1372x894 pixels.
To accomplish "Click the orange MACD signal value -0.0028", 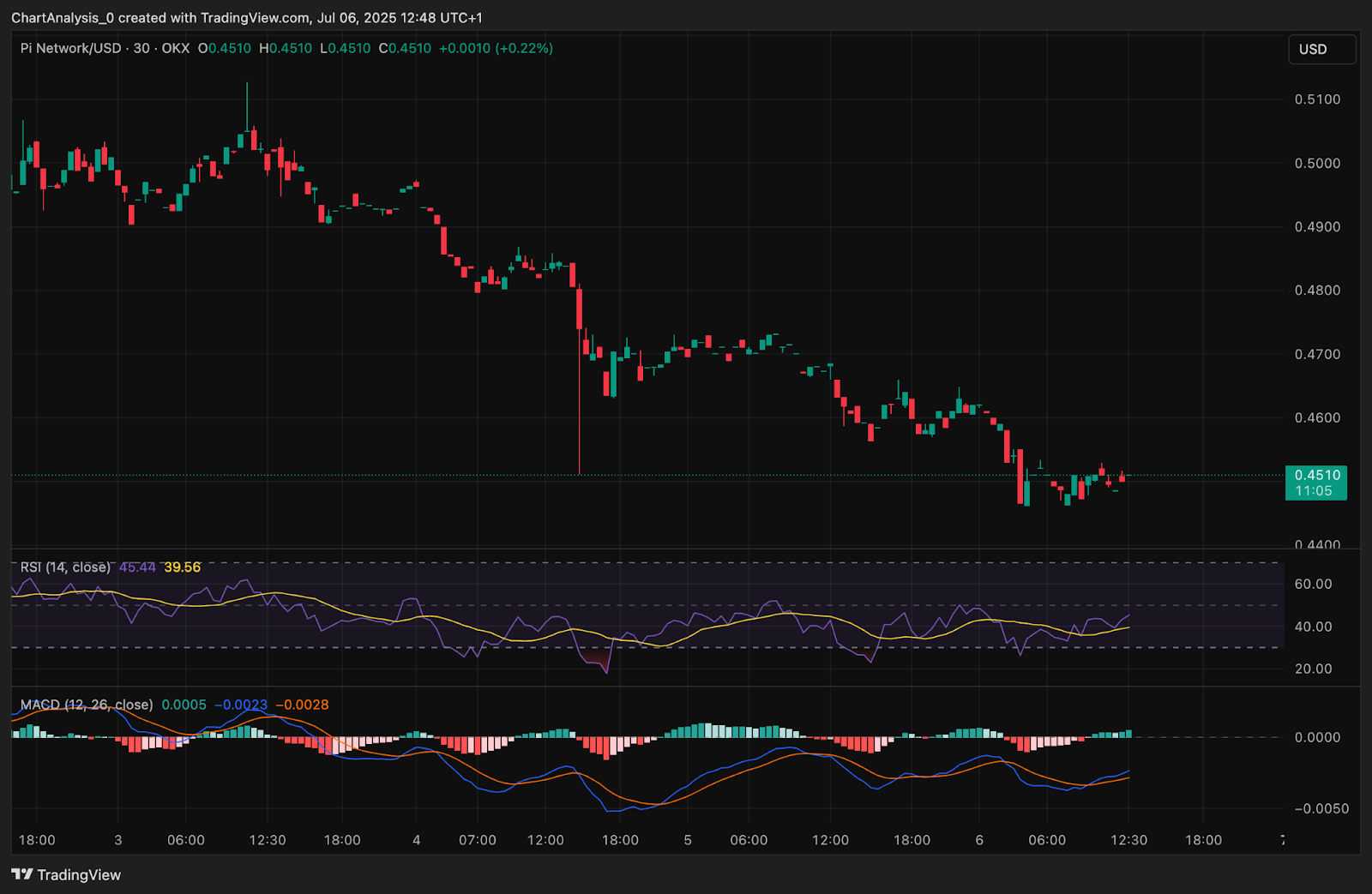I will tap(302, 705).
